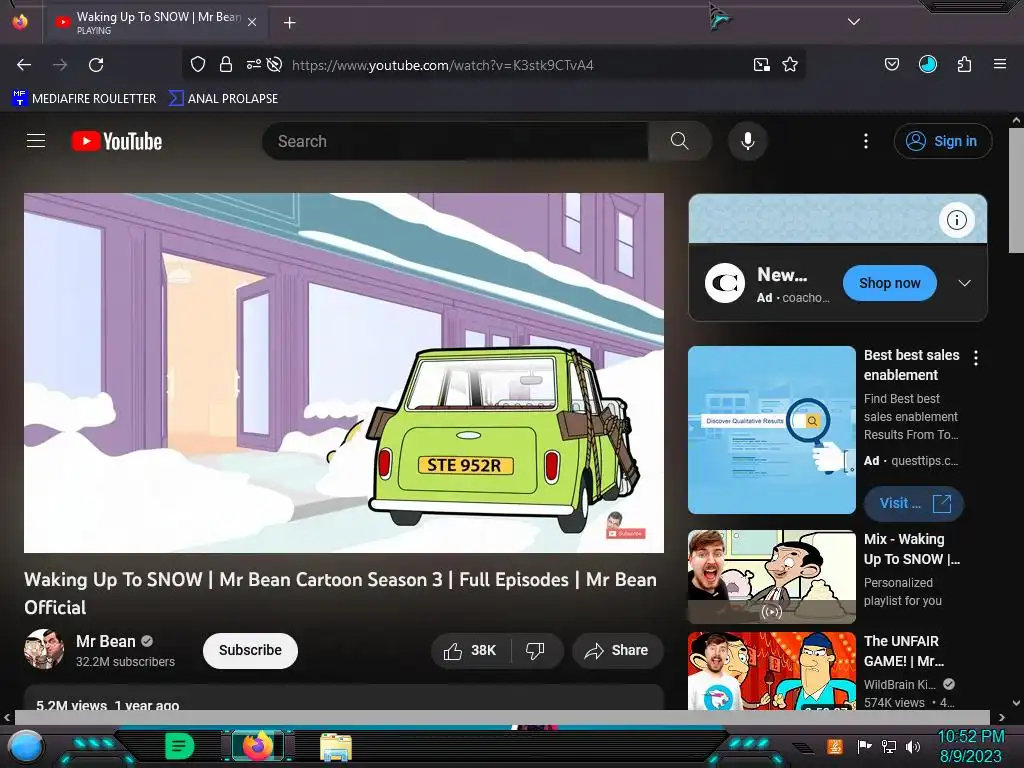The height and width of the screenshot is (768, 1024).
Task: Open Mix - Waking Up To SNOW playlist
Action: pyautogui.click(x=772, y=577)
